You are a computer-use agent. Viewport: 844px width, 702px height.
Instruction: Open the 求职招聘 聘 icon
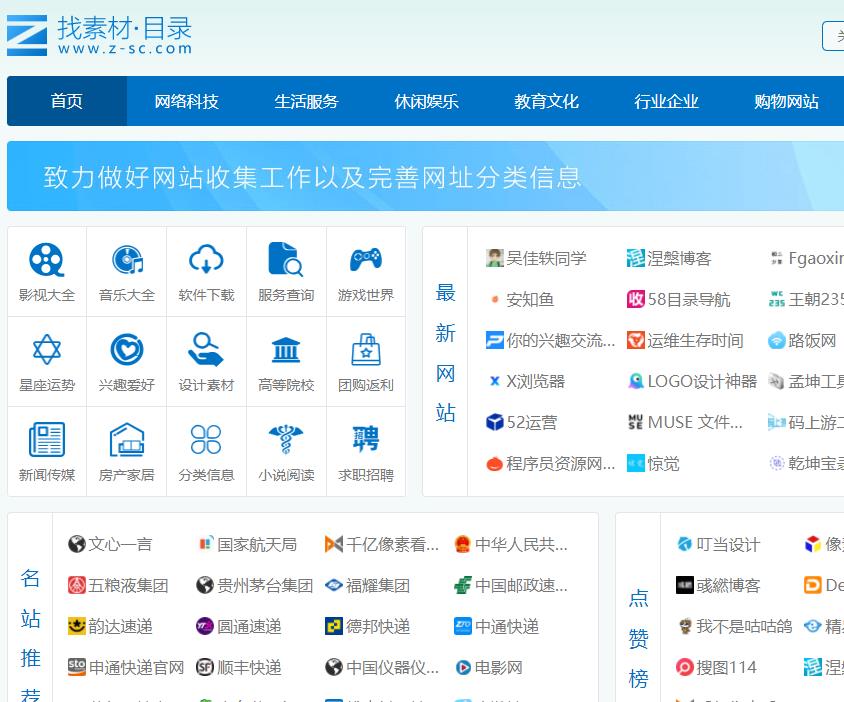tap(366, 439)
